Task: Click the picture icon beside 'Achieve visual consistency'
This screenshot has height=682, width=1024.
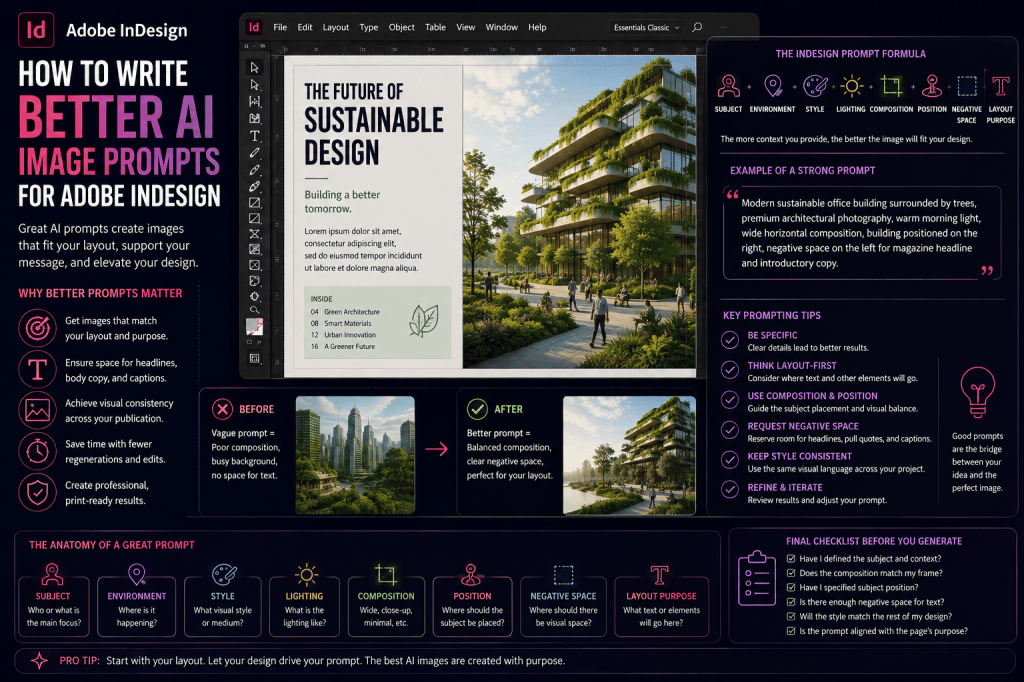Action: point(37,410)
